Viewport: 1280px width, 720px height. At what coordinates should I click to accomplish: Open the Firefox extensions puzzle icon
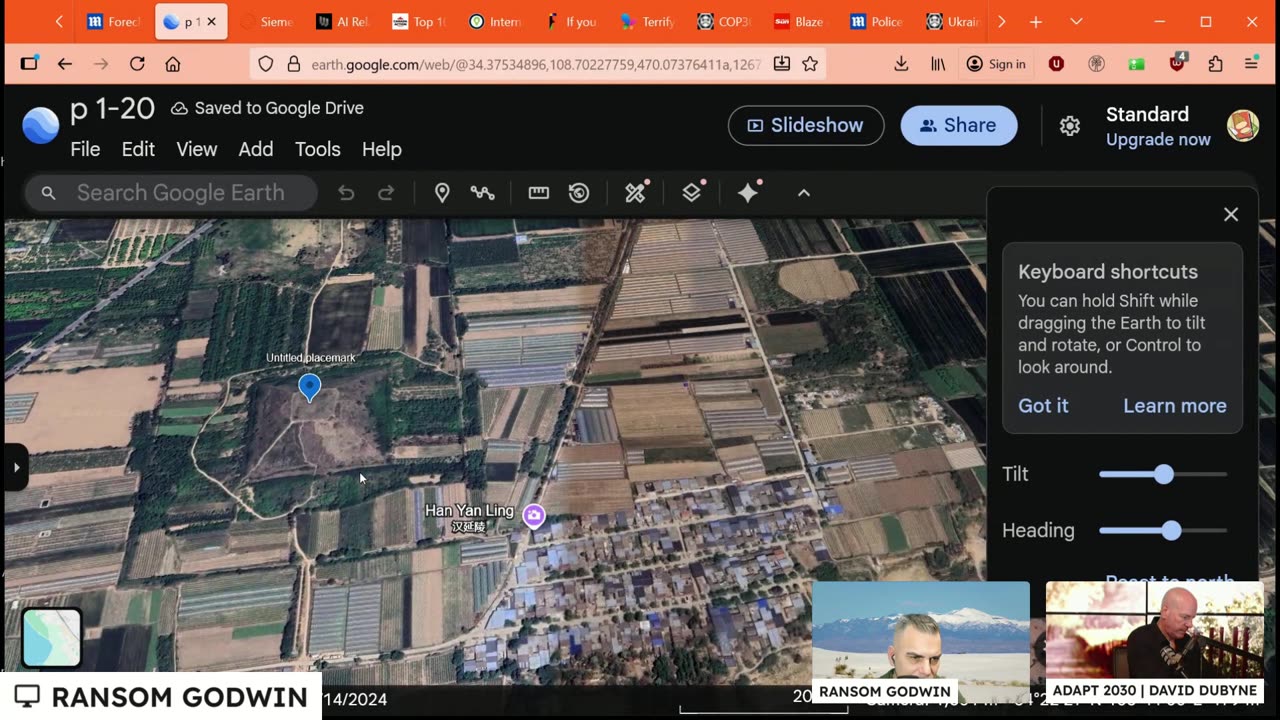(1215, 64)
